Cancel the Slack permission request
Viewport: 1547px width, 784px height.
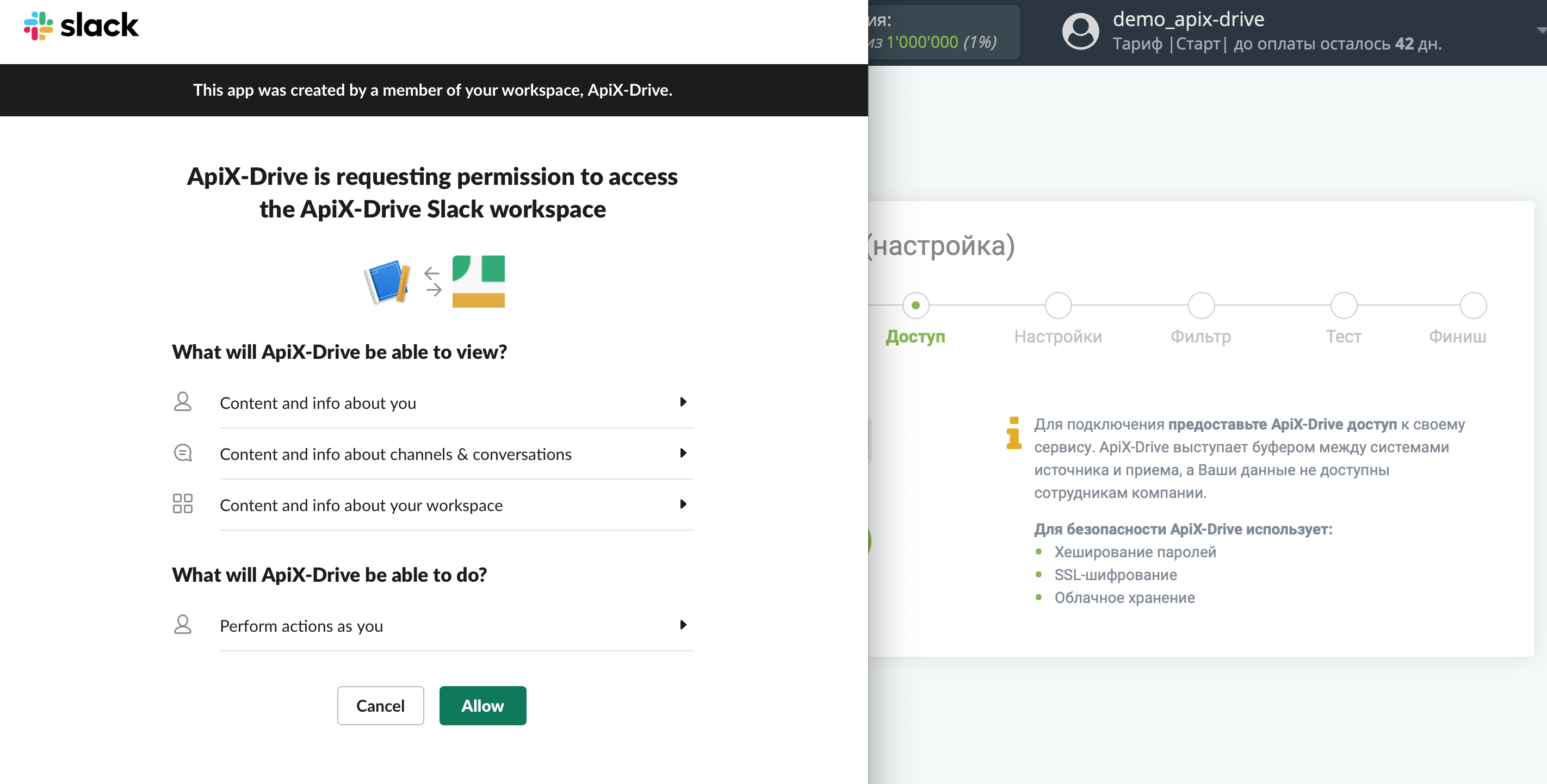pos(381,706)
